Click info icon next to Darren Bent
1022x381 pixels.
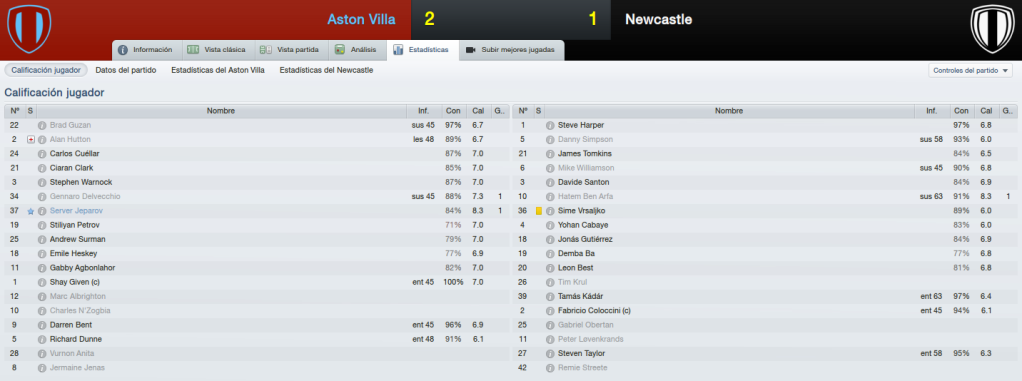pos(42,325)
